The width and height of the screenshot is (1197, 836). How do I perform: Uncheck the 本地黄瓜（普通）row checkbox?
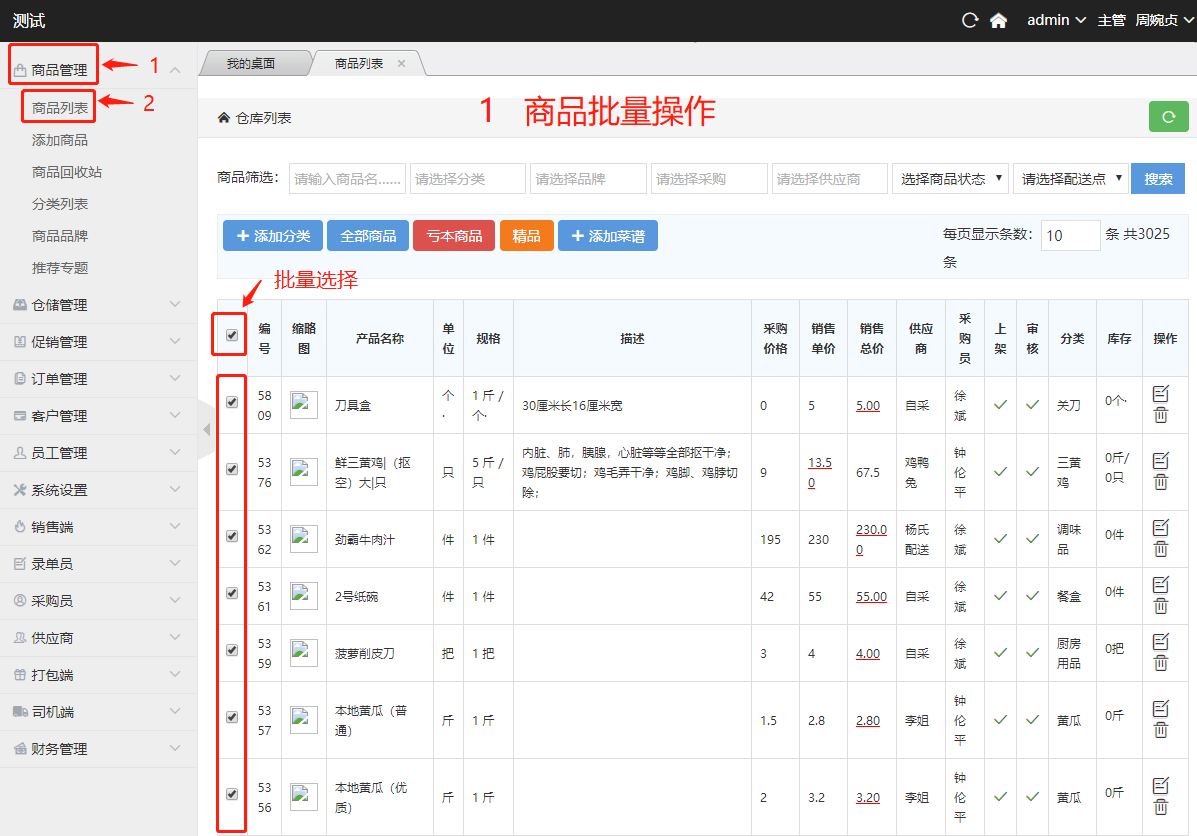[x=232, y=717]
